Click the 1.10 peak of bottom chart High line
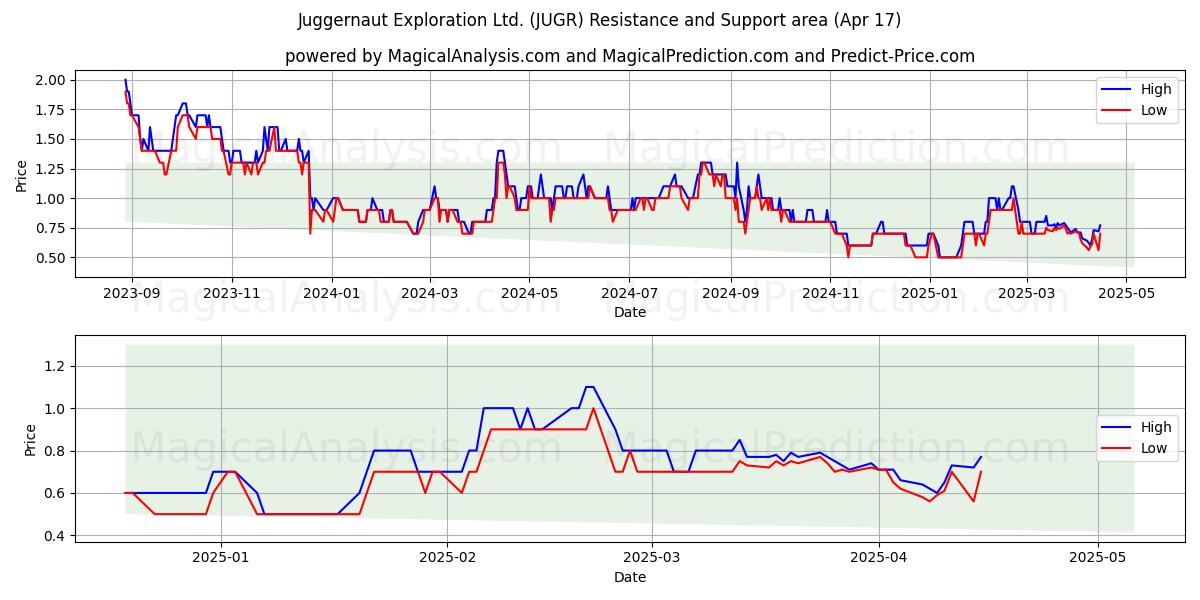Image resolution: width=1200 pixels, height=600 pixels. tap(589, 387)
